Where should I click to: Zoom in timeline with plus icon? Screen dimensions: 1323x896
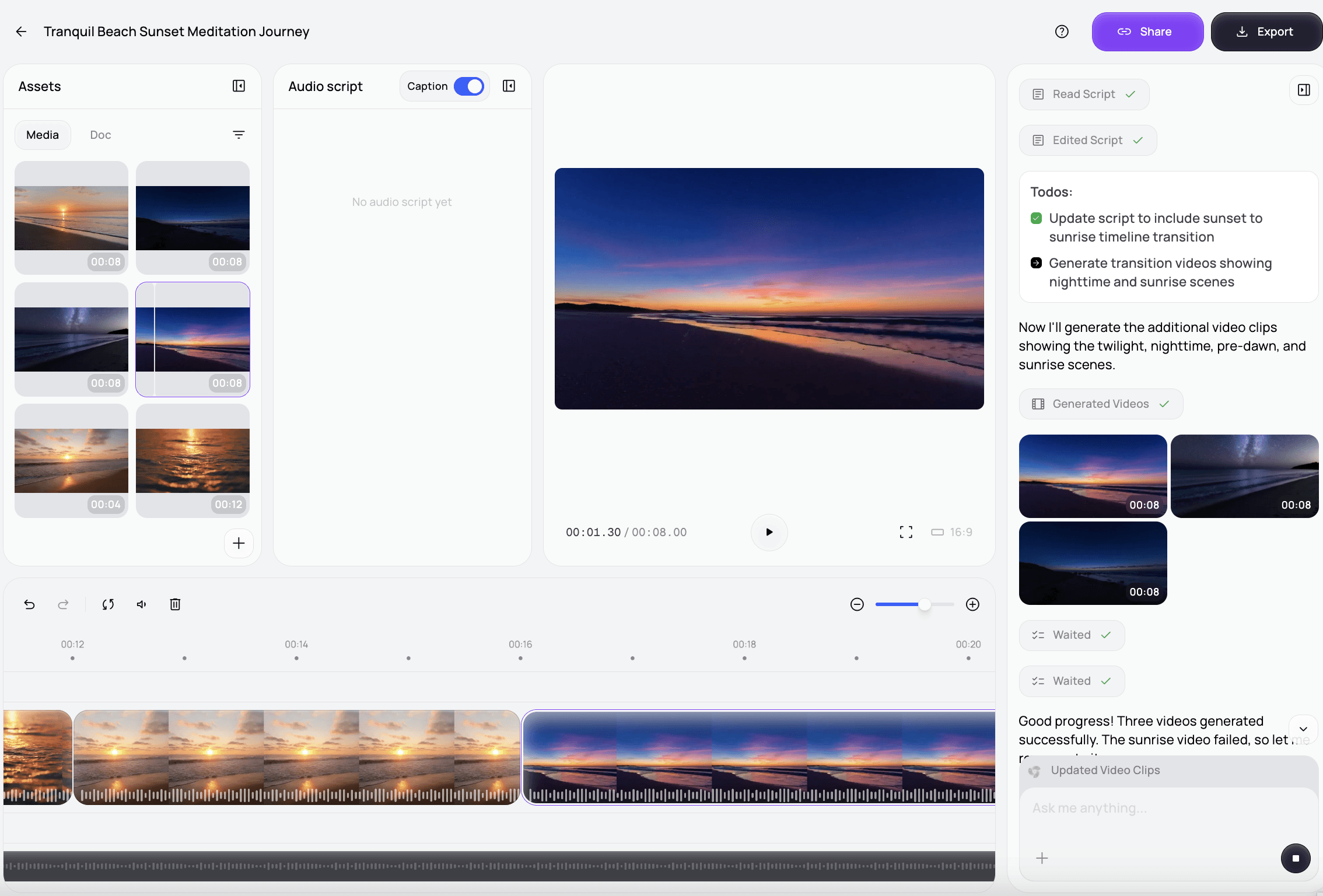[972, 604]
